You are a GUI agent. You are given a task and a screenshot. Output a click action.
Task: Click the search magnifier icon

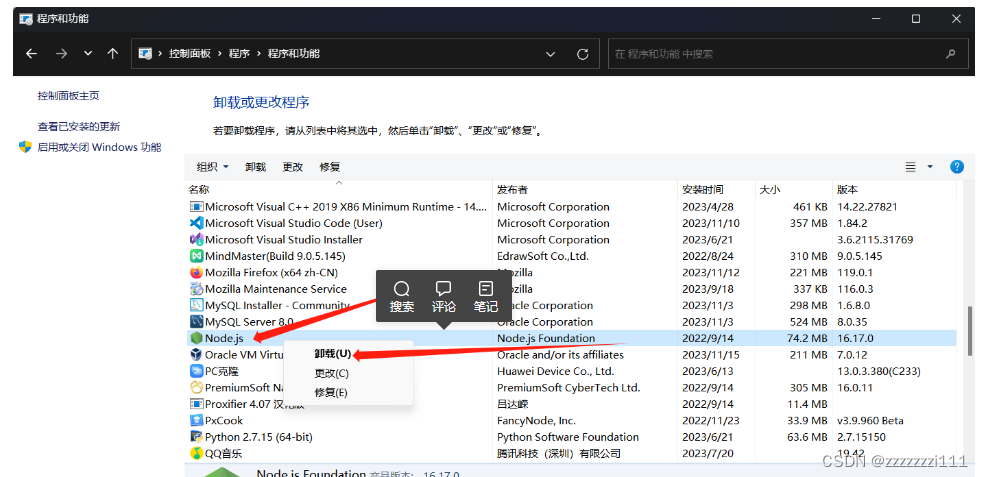click(951, 54)
